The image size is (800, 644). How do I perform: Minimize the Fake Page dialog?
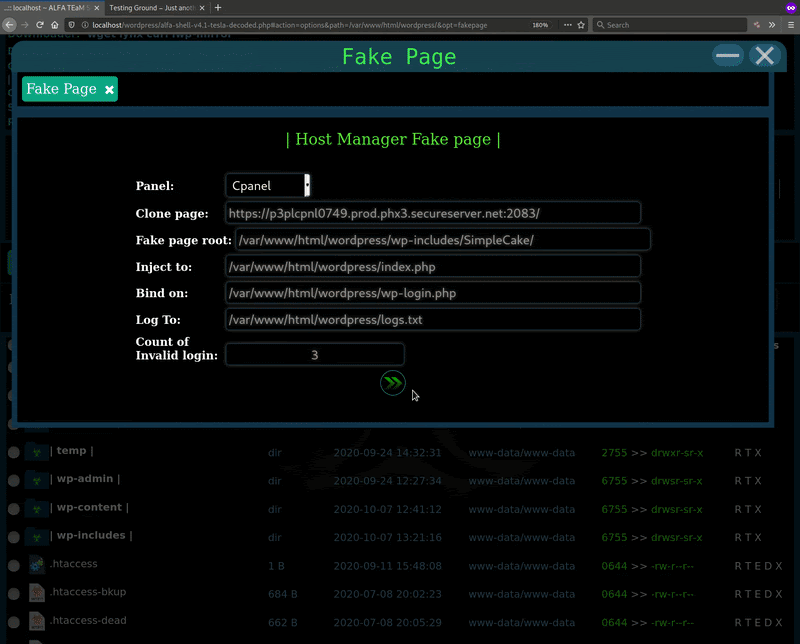(x=728, y=56)
